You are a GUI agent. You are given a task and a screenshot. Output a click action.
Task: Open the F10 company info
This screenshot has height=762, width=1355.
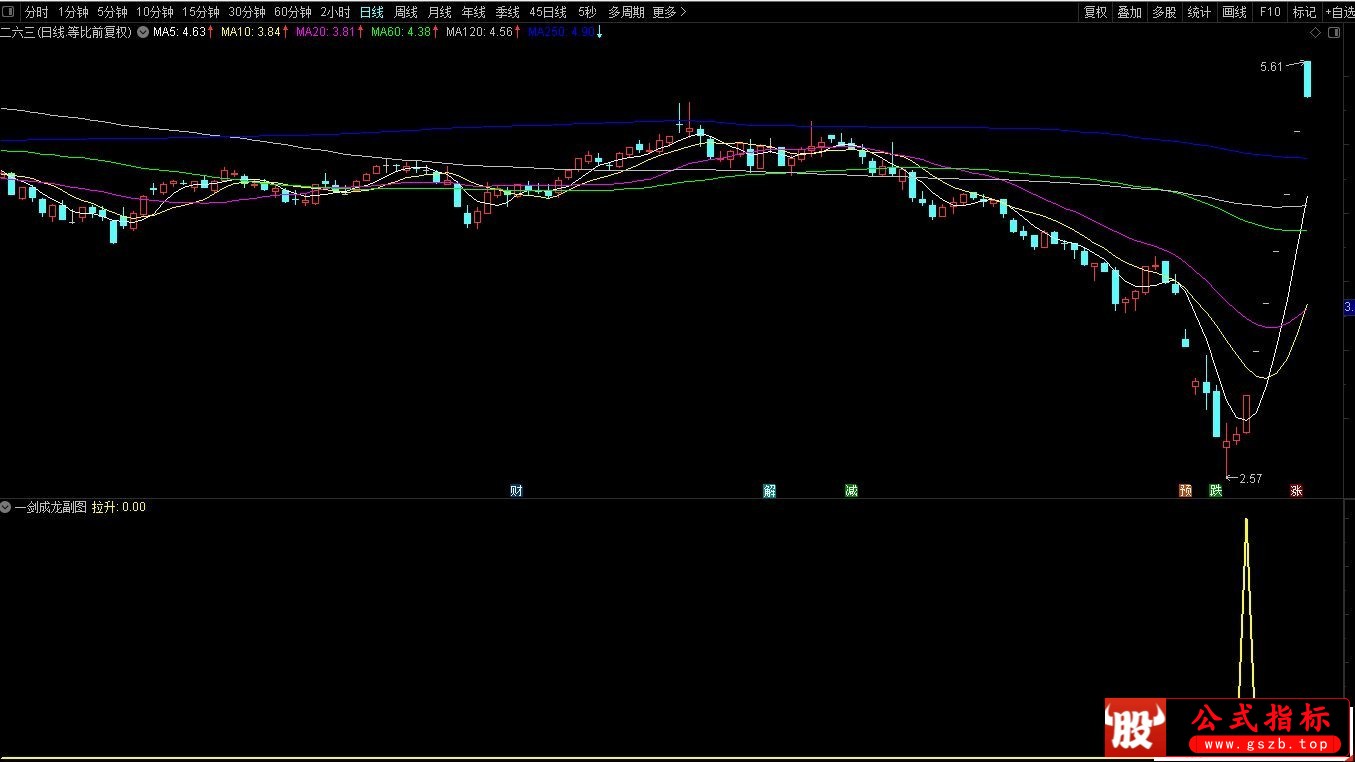point(1270,12)
